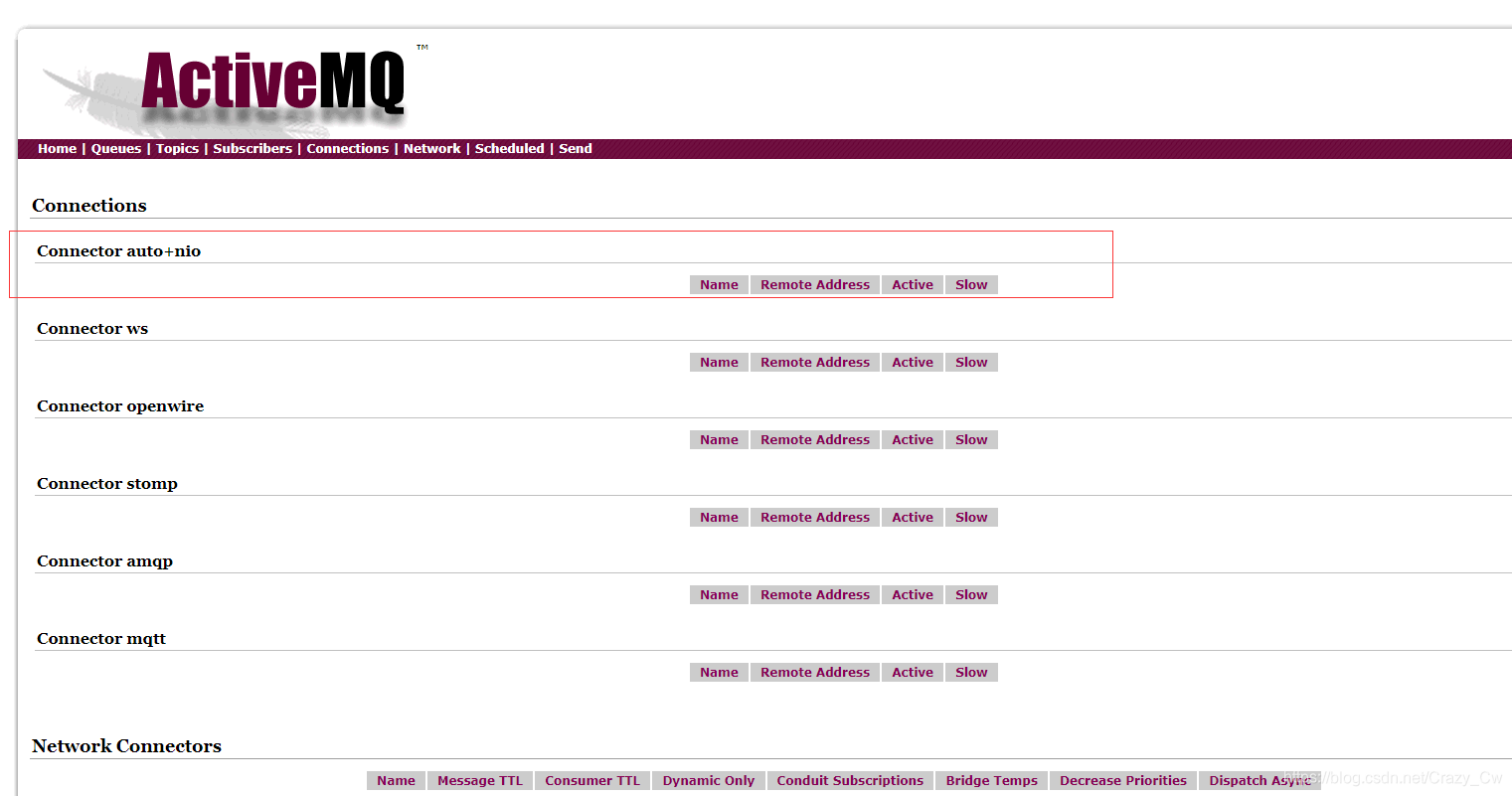Click Name column under Connector ws

pos(719,362)
